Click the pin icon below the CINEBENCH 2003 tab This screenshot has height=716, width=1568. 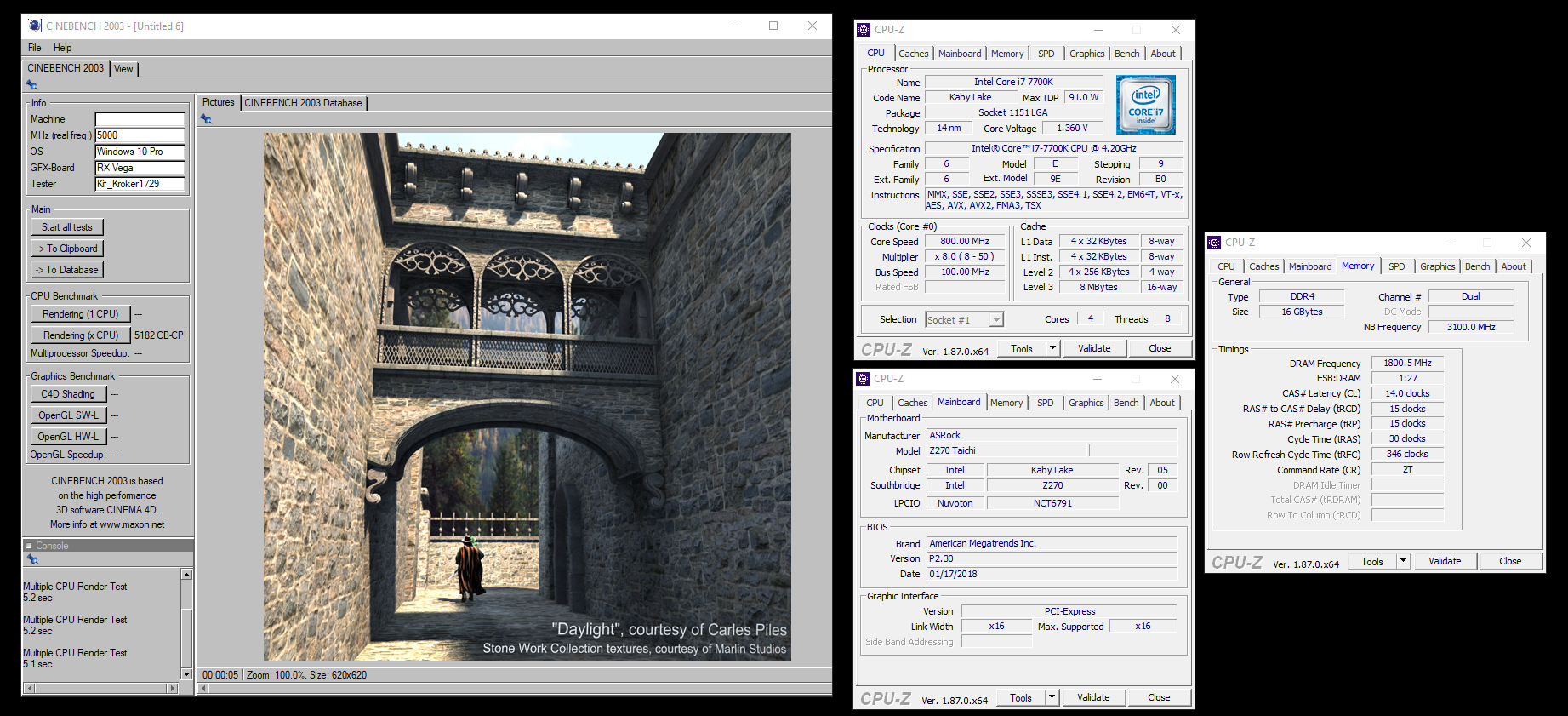[31, 84]
